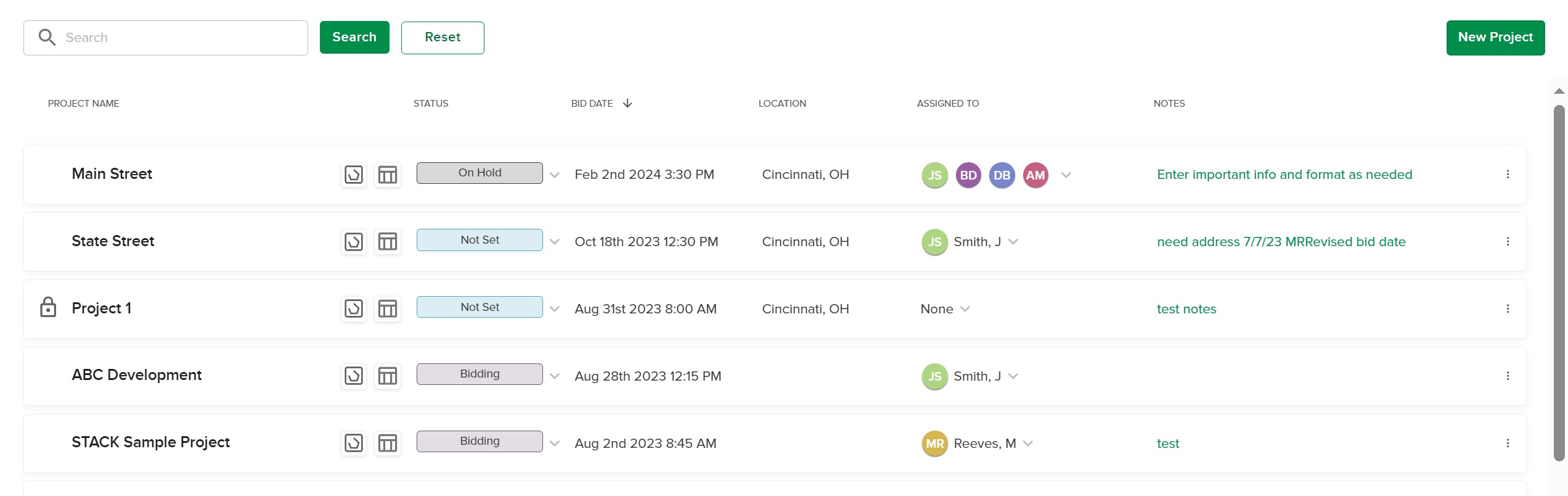Open takeoff icon for ABC Development

pos(354,376)
